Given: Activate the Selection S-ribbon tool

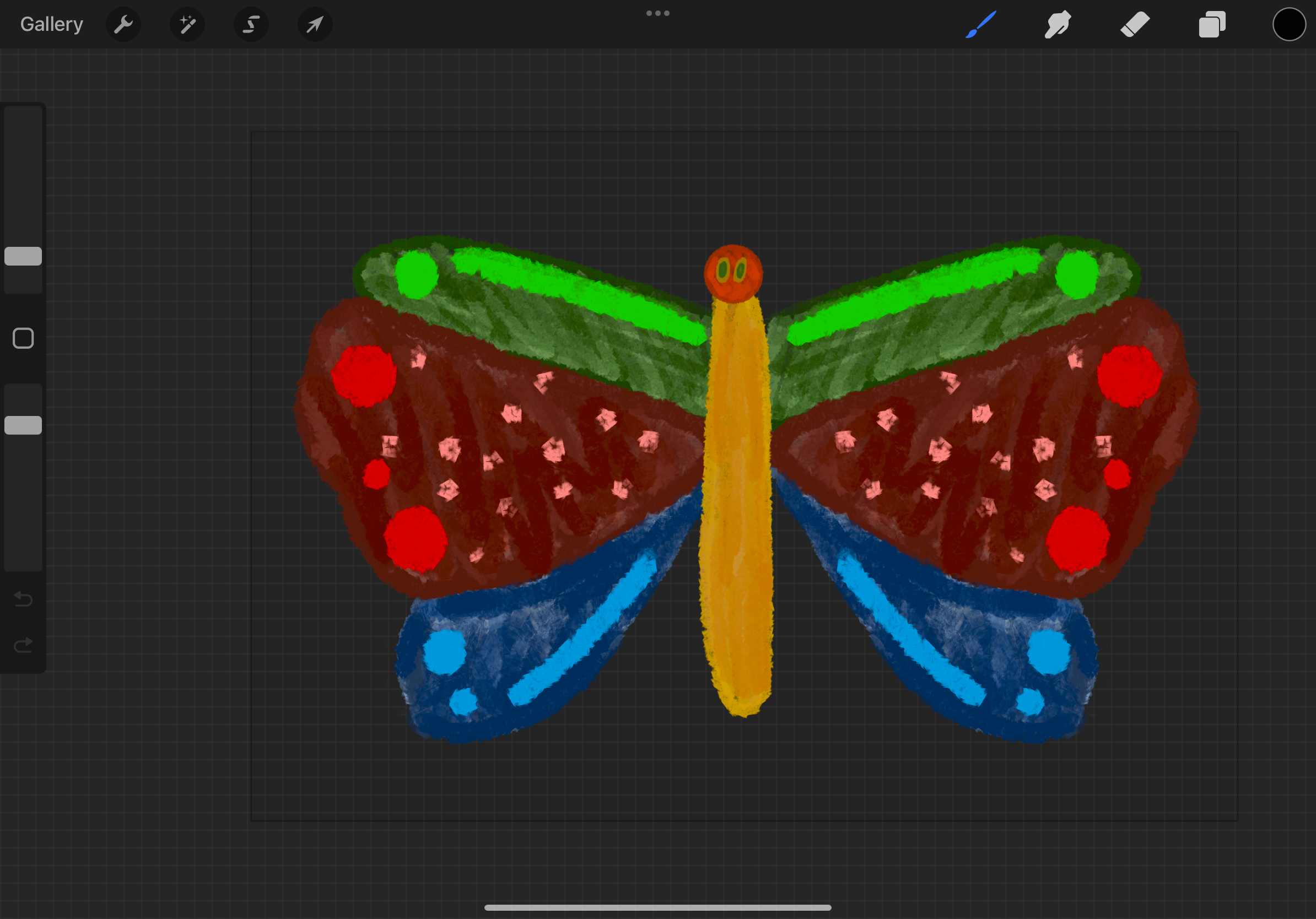Looking at the screenshot, I should [x=251, y=25].
